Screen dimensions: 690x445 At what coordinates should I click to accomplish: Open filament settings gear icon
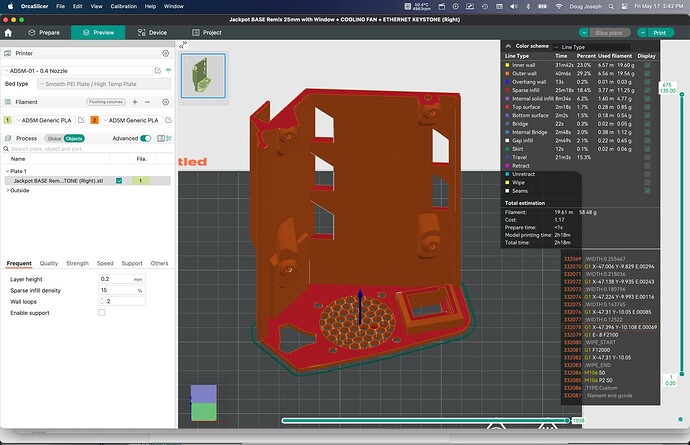165,102
